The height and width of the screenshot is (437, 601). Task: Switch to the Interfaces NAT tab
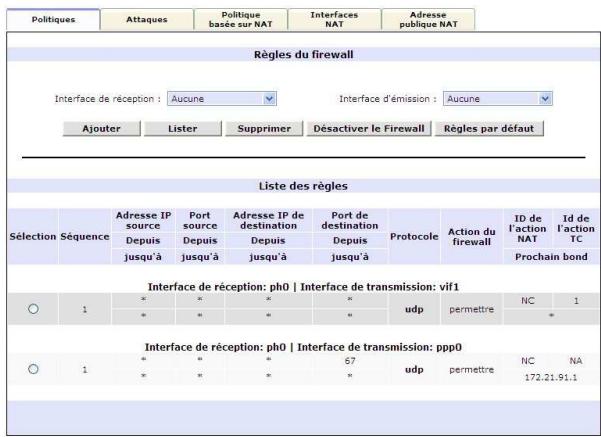click(x=334, y=20)
